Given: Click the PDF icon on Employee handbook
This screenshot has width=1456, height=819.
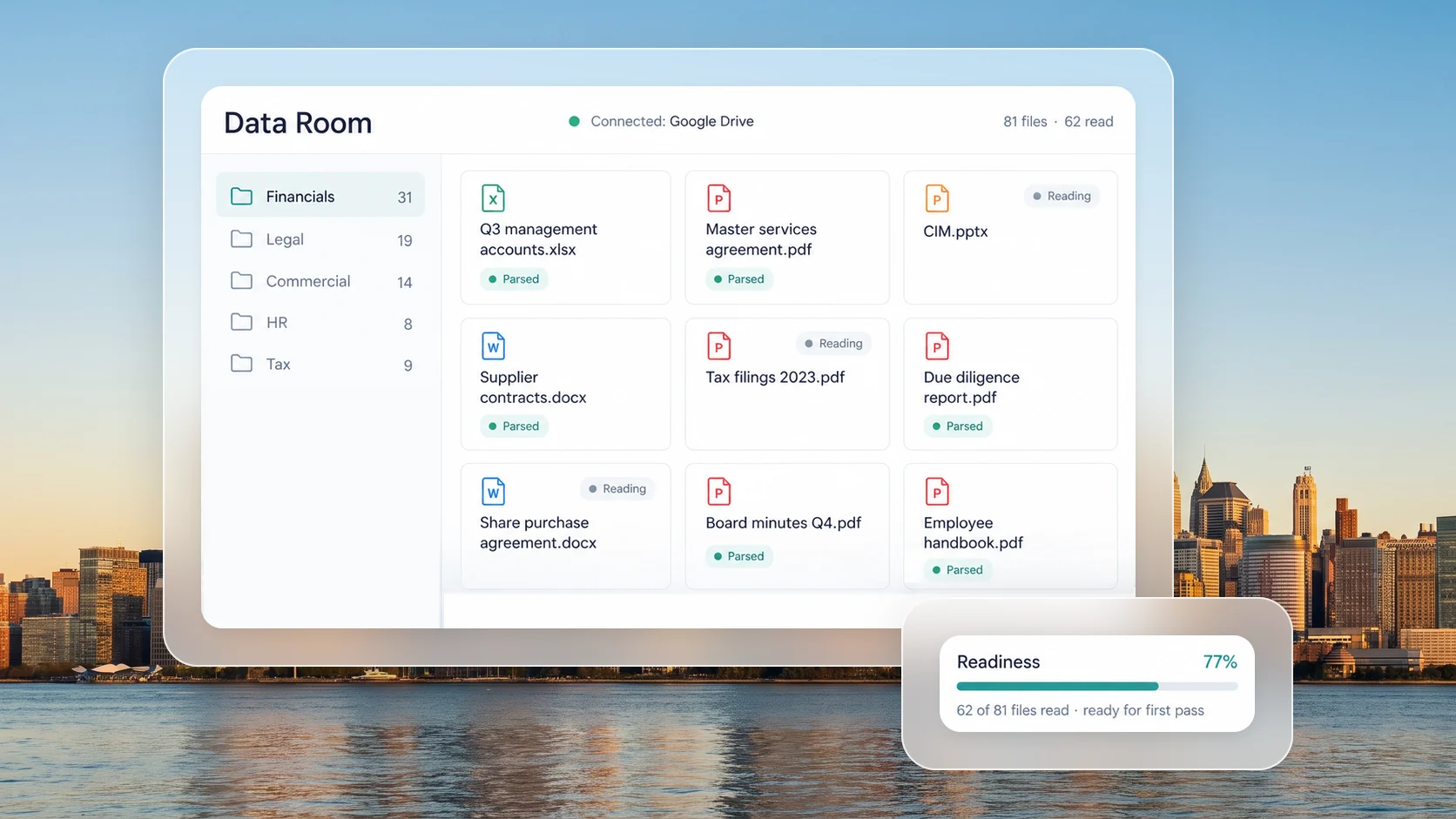Looking at the screenshot, I should (x=937, y=492).
